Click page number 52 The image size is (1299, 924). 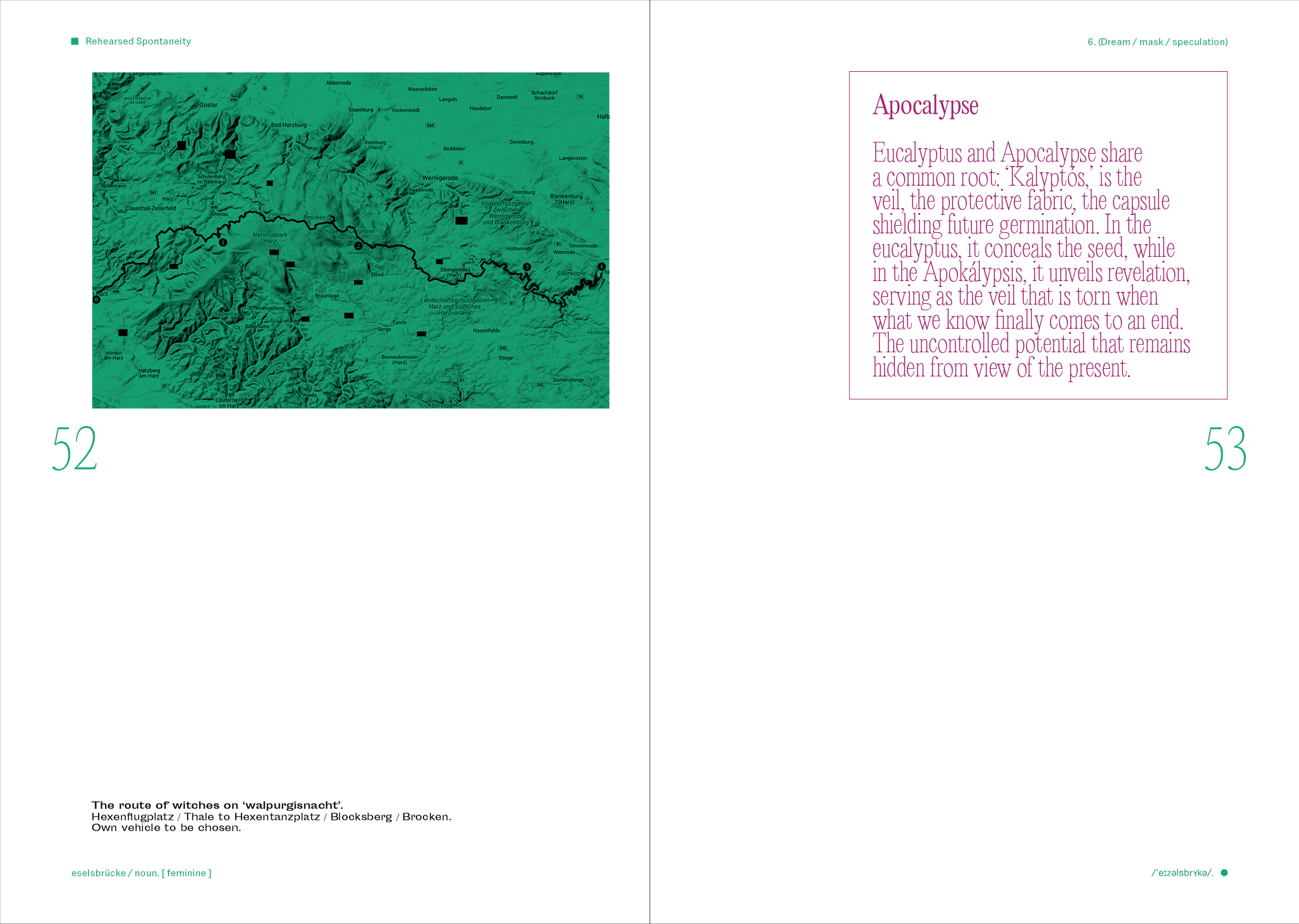pos(74,448)
